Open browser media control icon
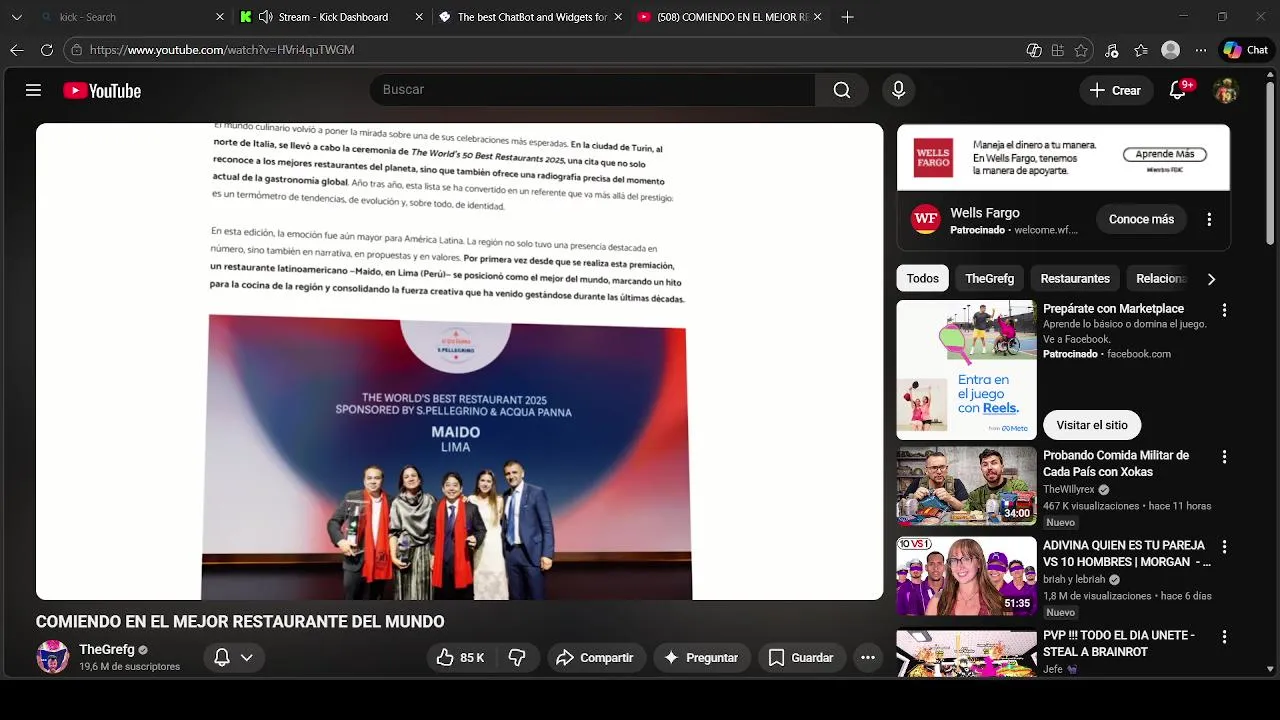The height and width of the screenshot is (720, 1280). 1111,50
